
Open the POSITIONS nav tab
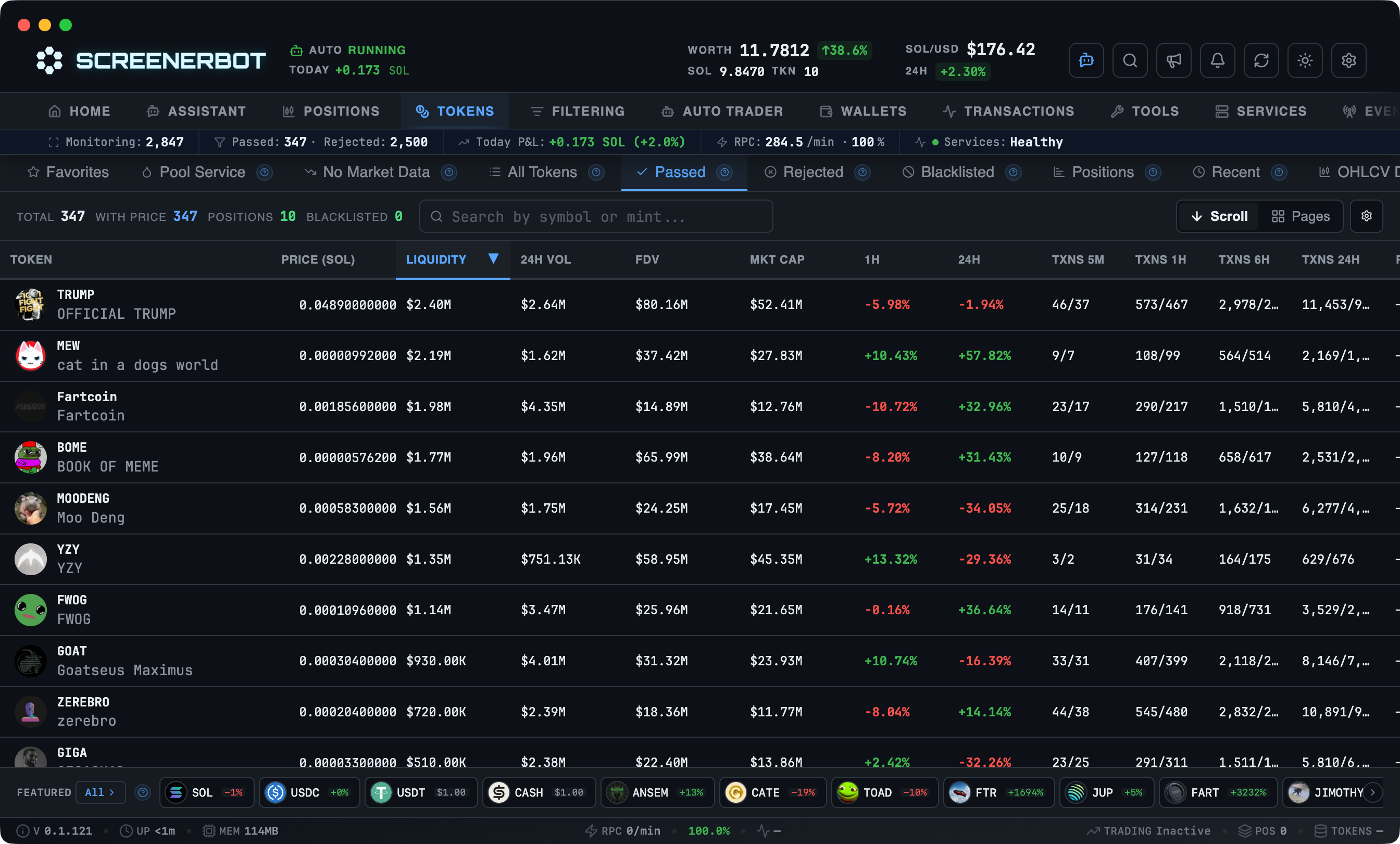pos(331,111)
